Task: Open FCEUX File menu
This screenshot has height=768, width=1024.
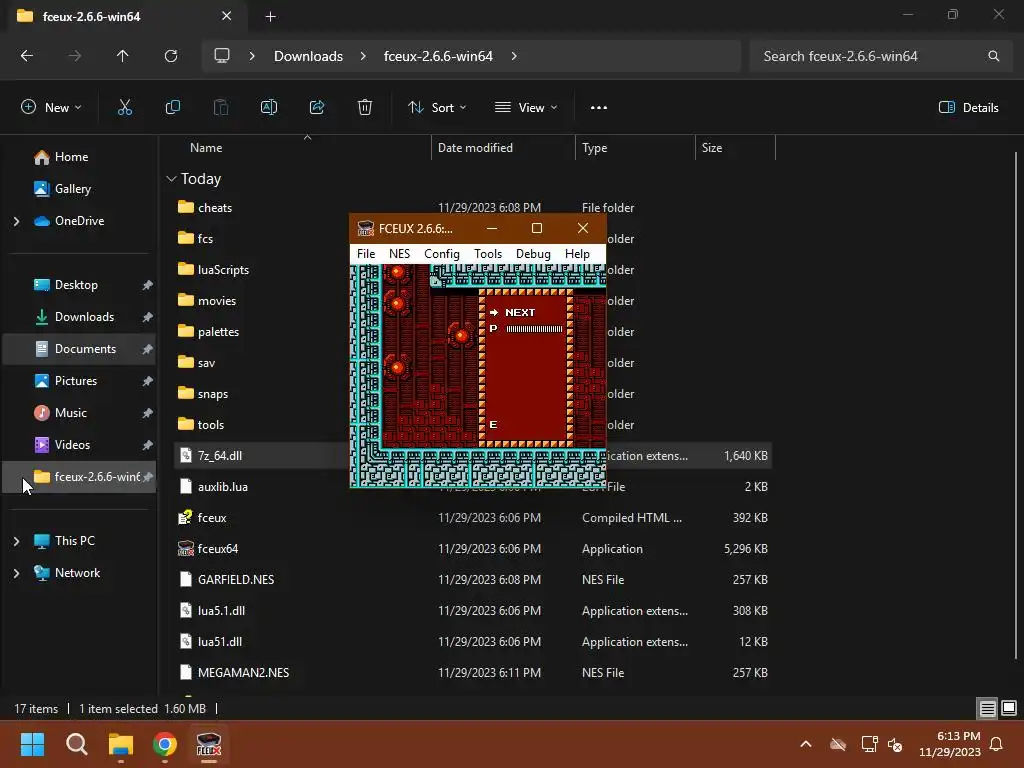Action: [x=366, y=254]
